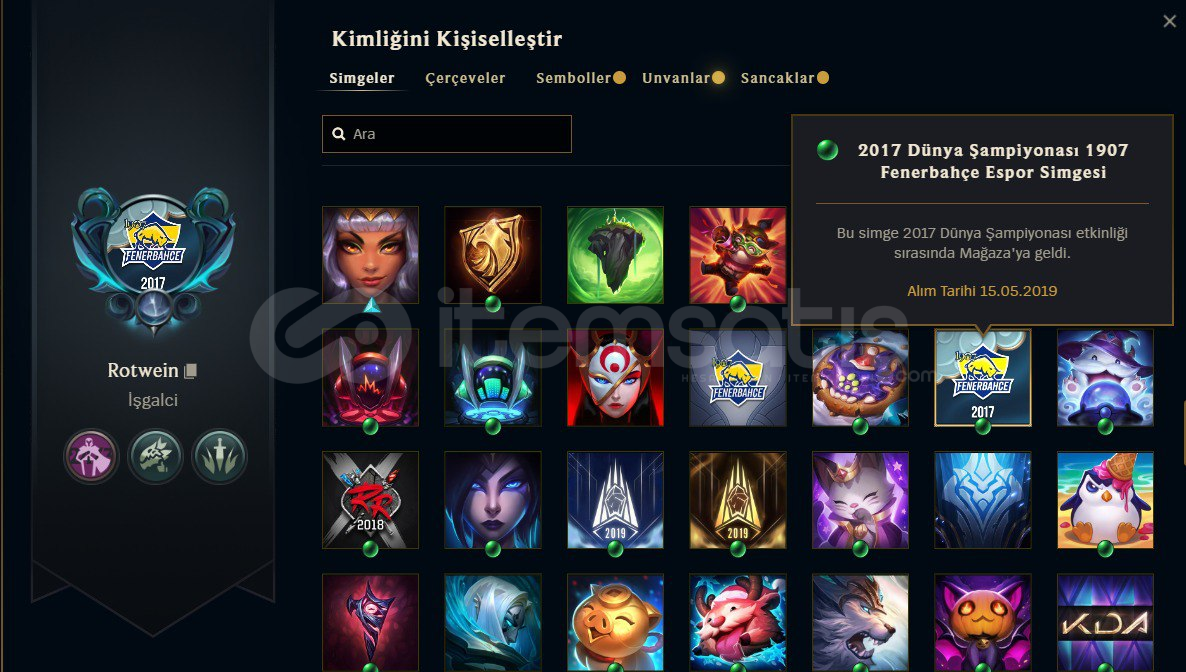
Task: Switch to the Semboller tab
Action: pyautogui.click(x=573, y=78)
